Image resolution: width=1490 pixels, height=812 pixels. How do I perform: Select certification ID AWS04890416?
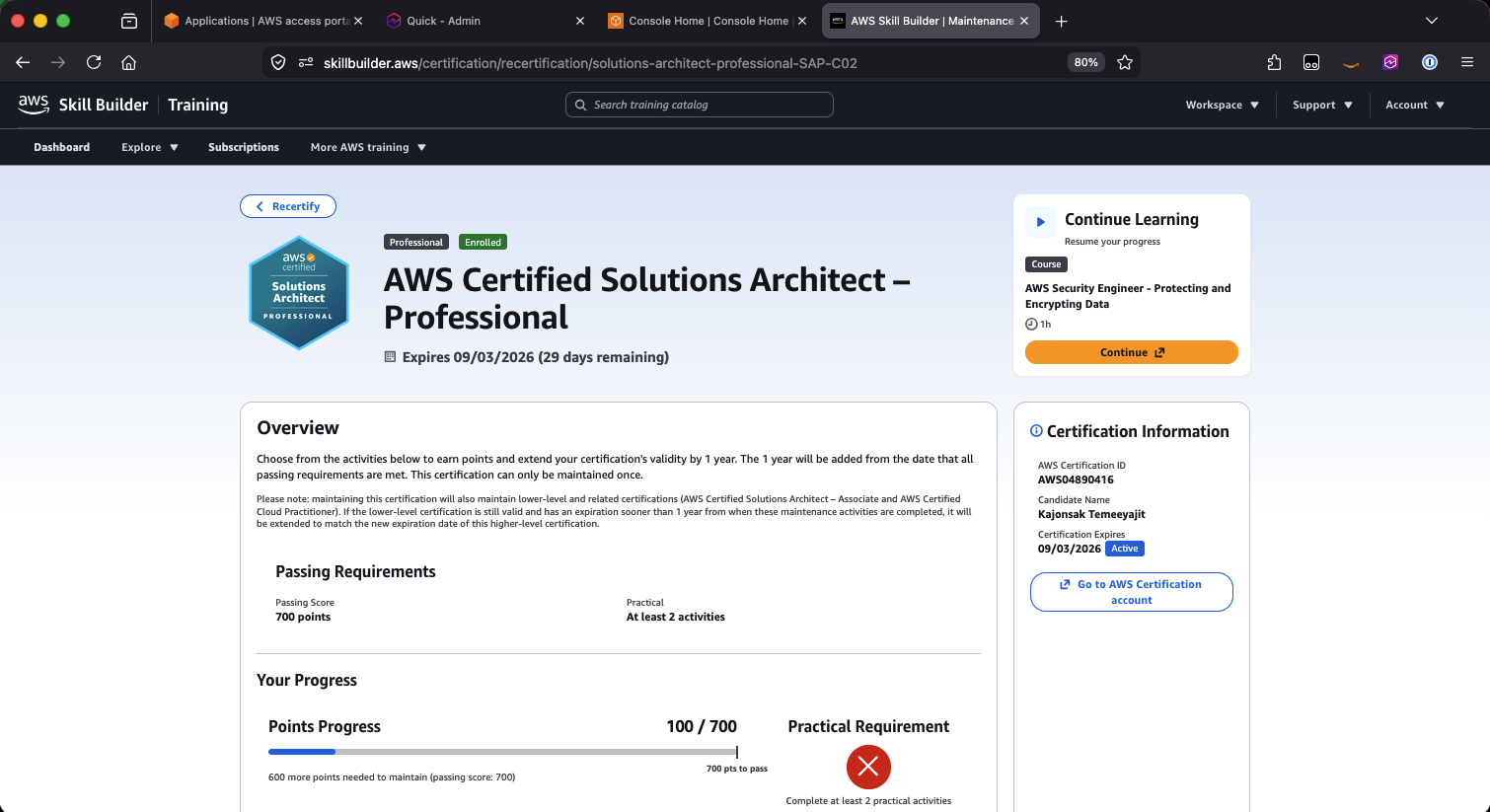click(x=1076, y=480)
